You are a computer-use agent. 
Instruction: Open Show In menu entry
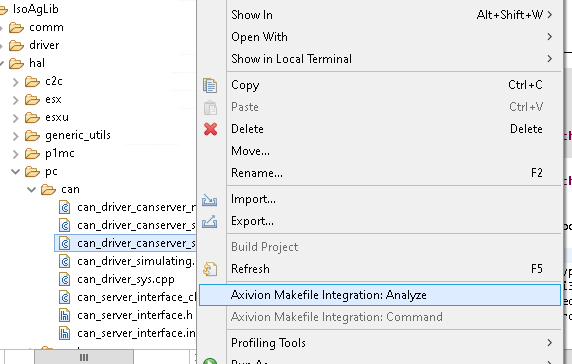tap(380, 15)
